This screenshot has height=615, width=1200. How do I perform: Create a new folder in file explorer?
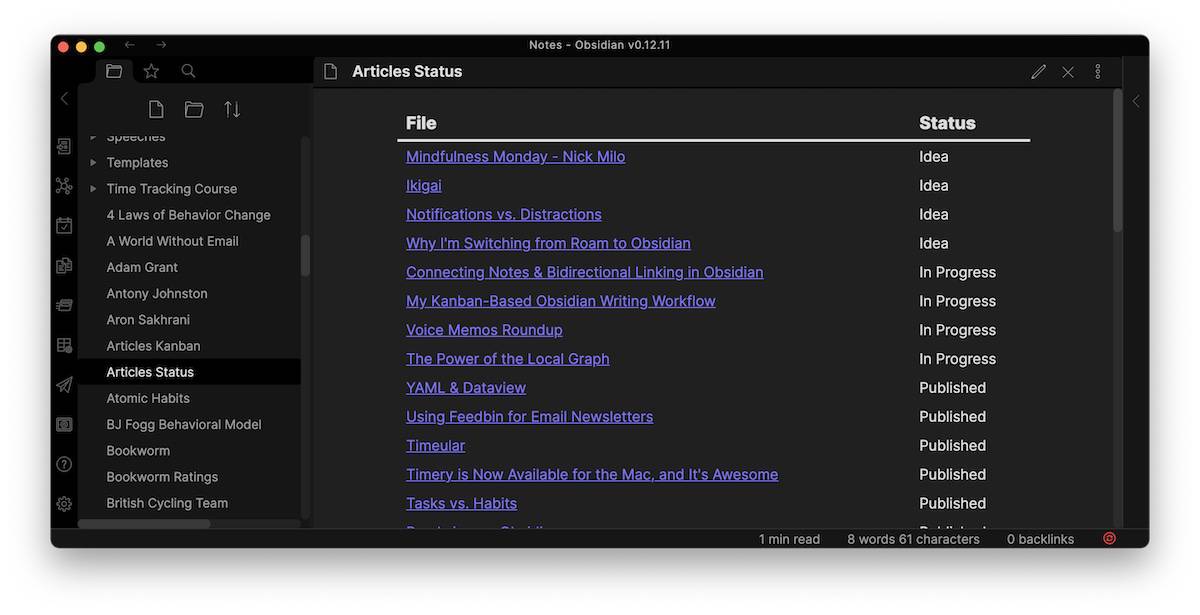[194, 109]
